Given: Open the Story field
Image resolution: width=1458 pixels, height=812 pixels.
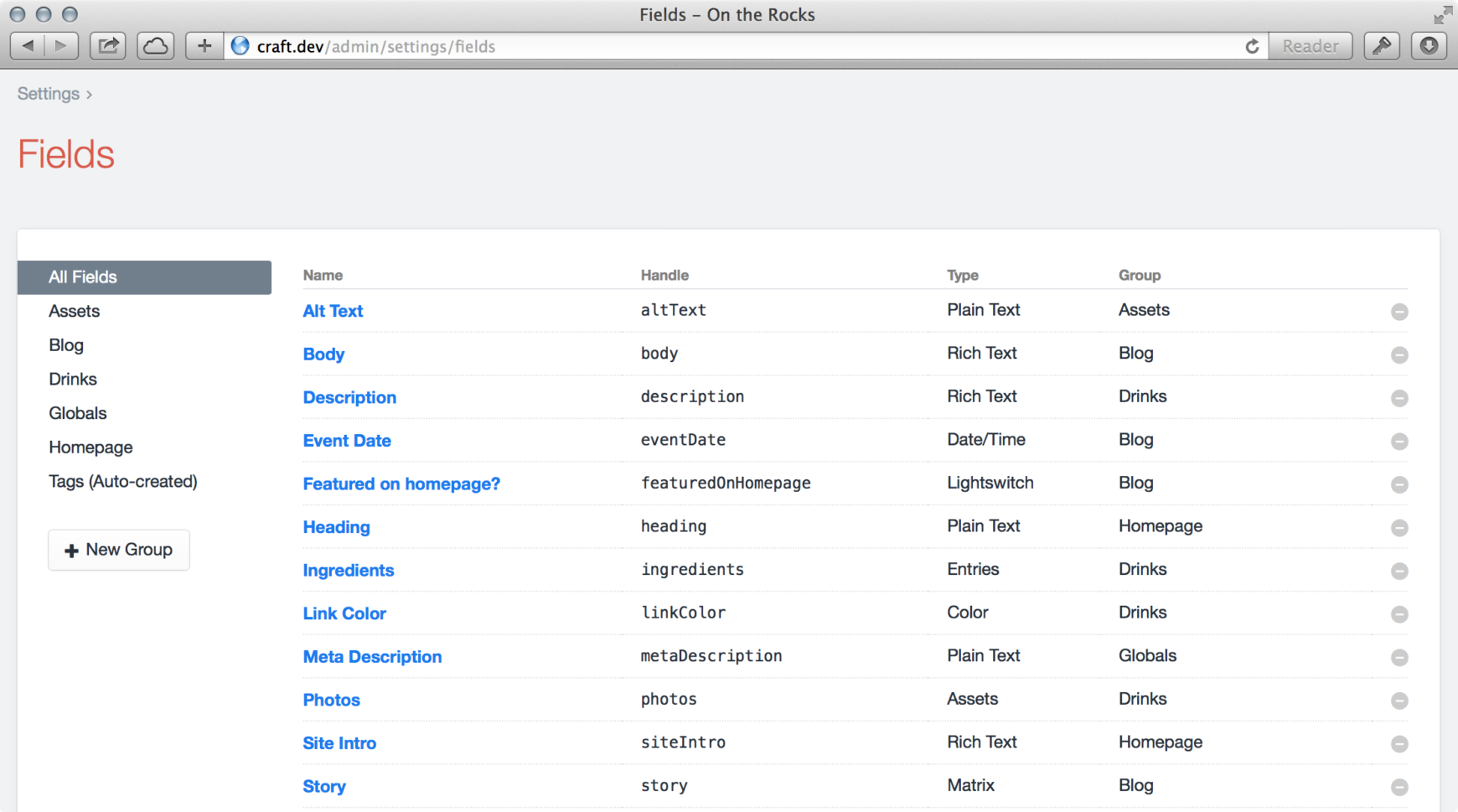Looking at the screenshot, I should click(324, 787).
